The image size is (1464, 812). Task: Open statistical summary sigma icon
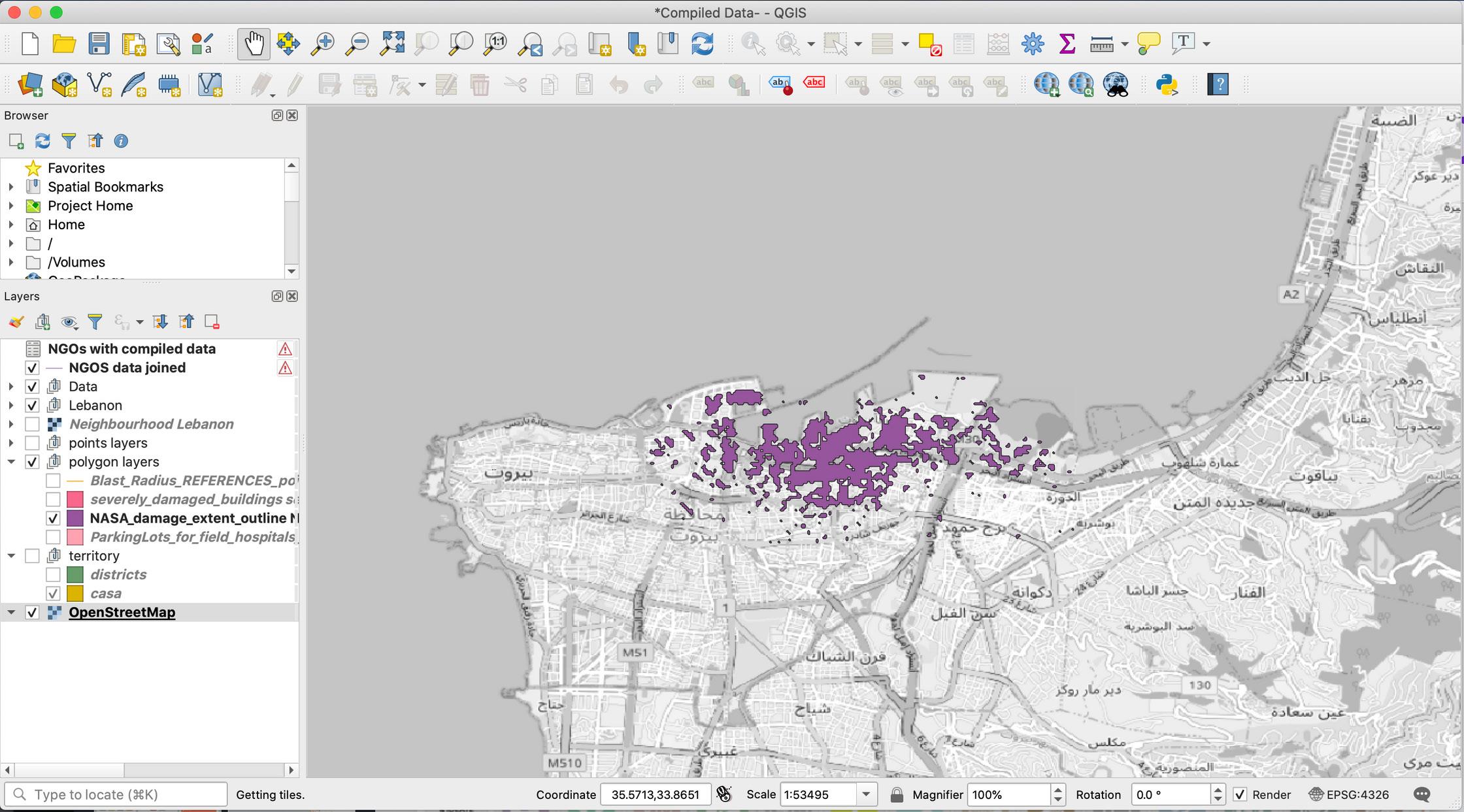pos(1067,44)
